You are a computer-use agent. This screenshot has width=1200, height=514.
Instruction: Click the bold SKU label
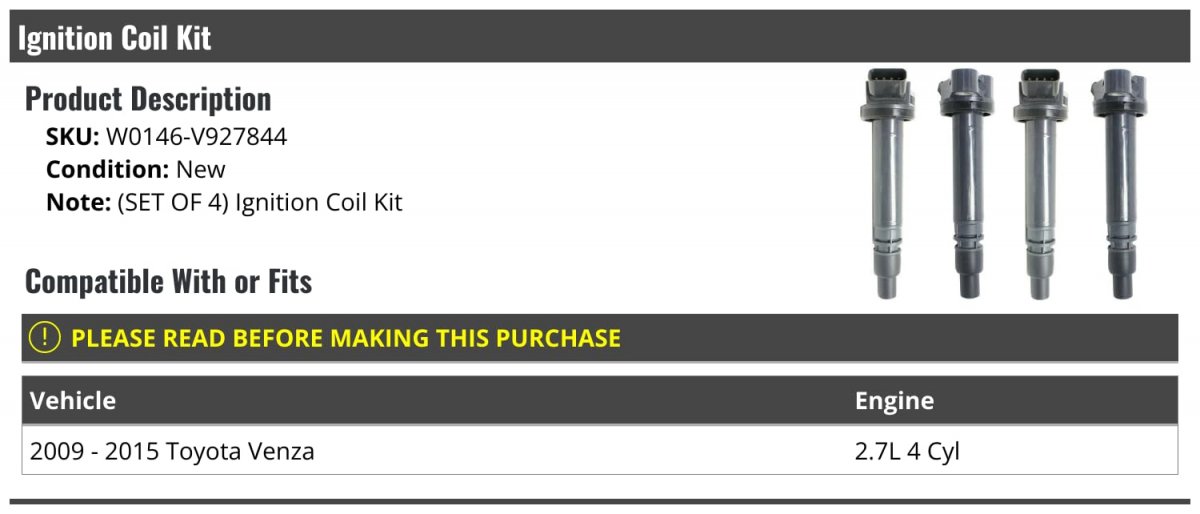(72, 137)
